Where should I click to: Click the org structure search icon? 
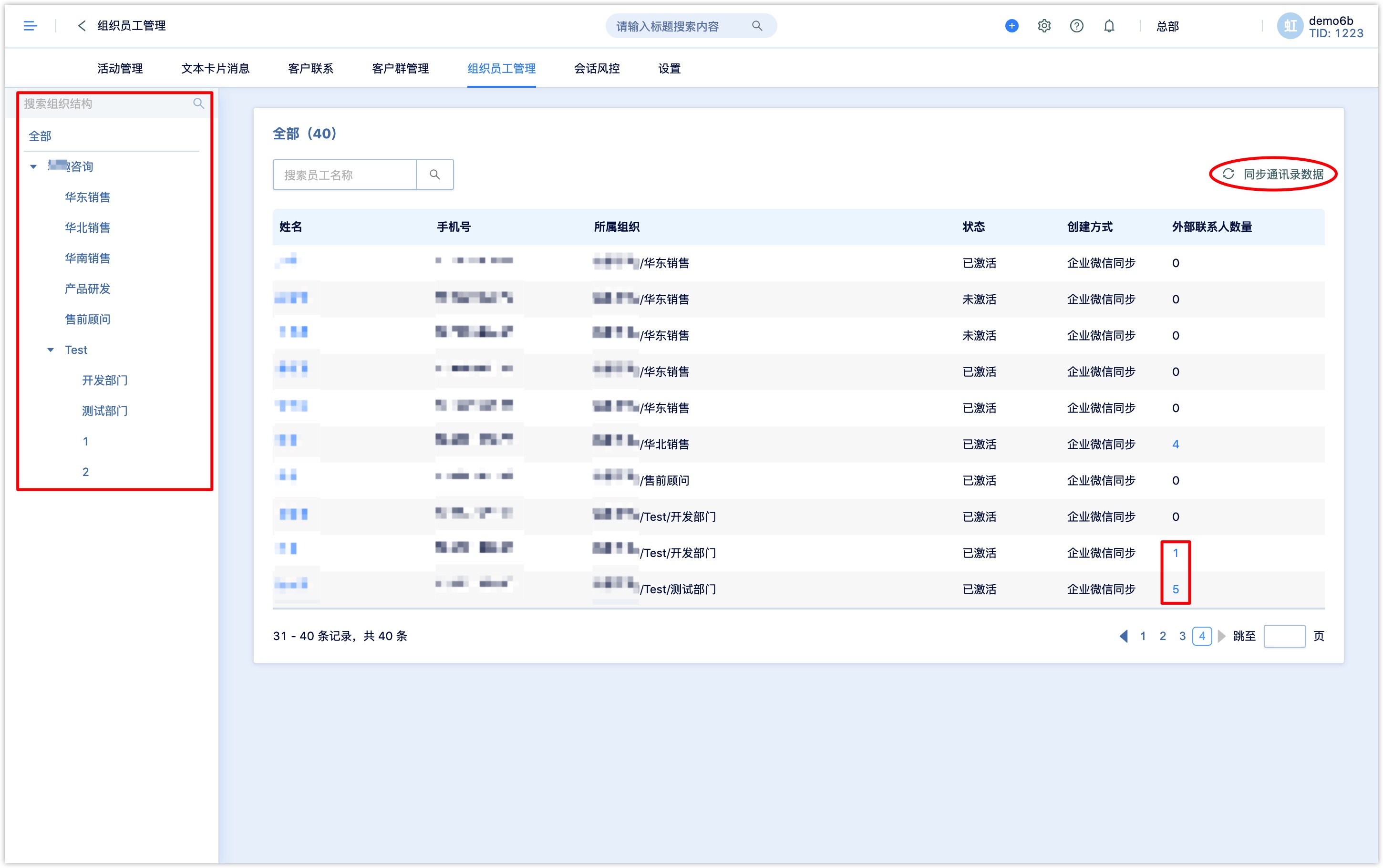click(198, 103)
